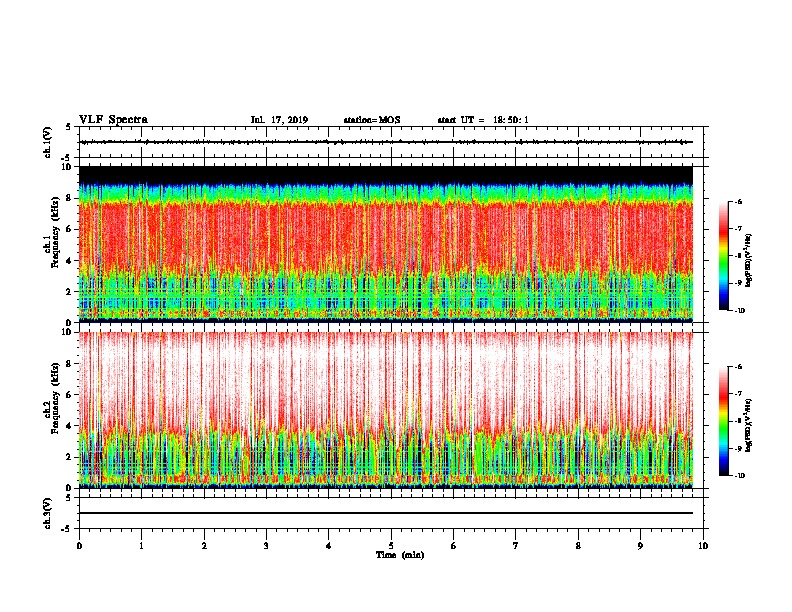The width and height of the screenshot is (792, 612).
Task: Click the "-10" label on ch.2 colorbar
Action: [739, 476]
